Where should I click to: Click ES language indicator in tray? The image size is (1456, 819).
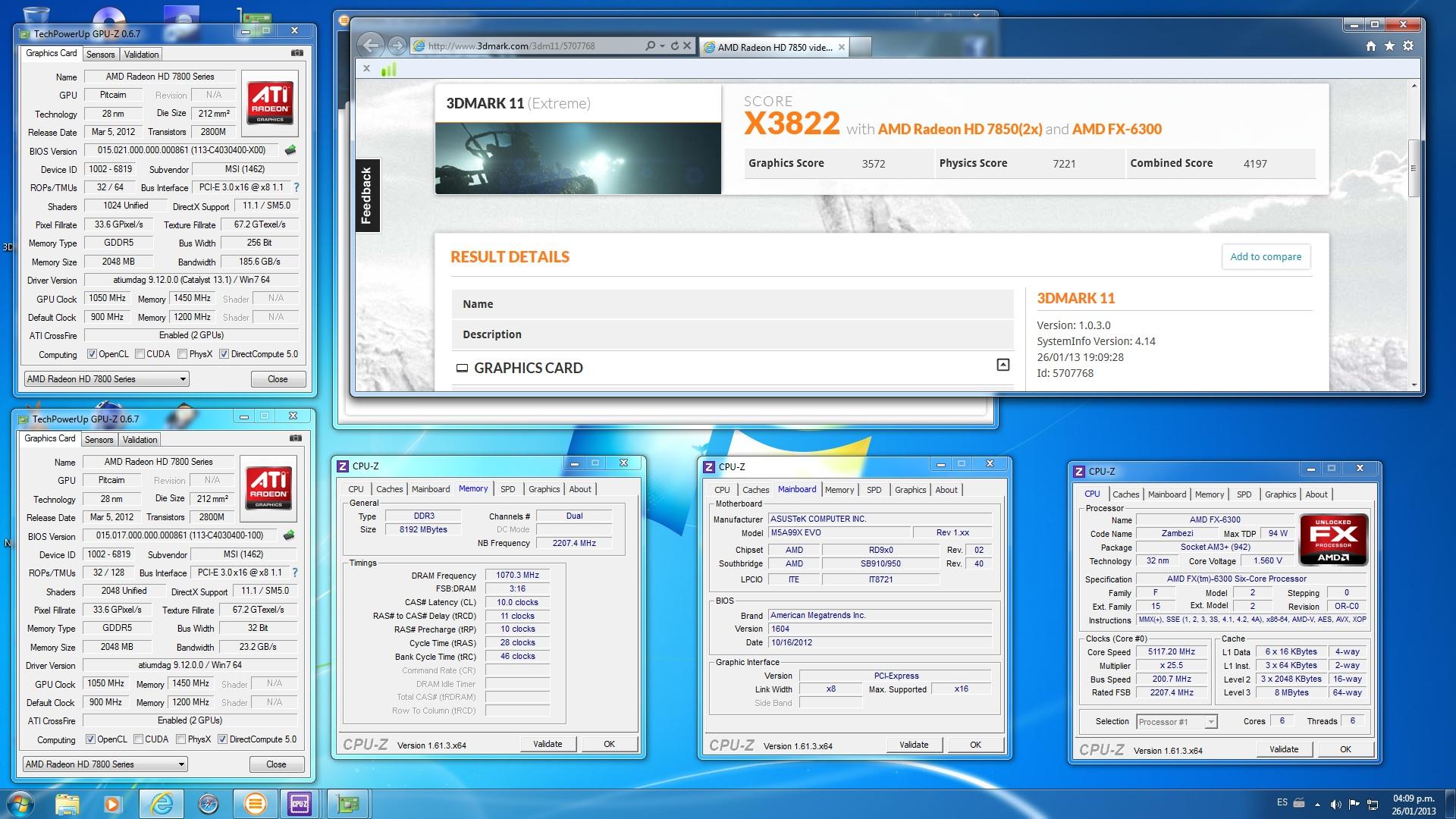pos(1282,802)
